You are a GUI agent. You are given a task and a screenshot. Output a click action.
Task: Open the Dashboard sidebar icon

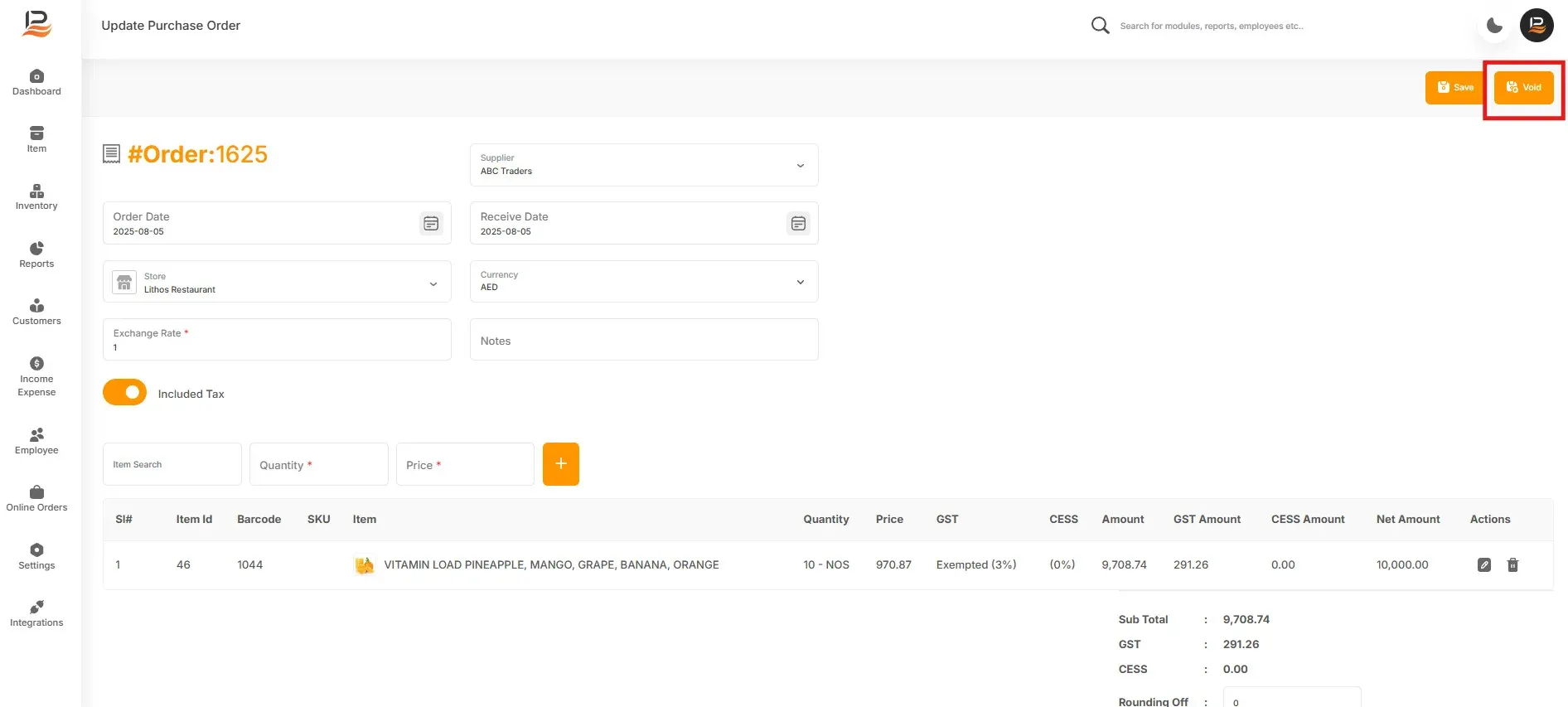[x=36, y=76]
